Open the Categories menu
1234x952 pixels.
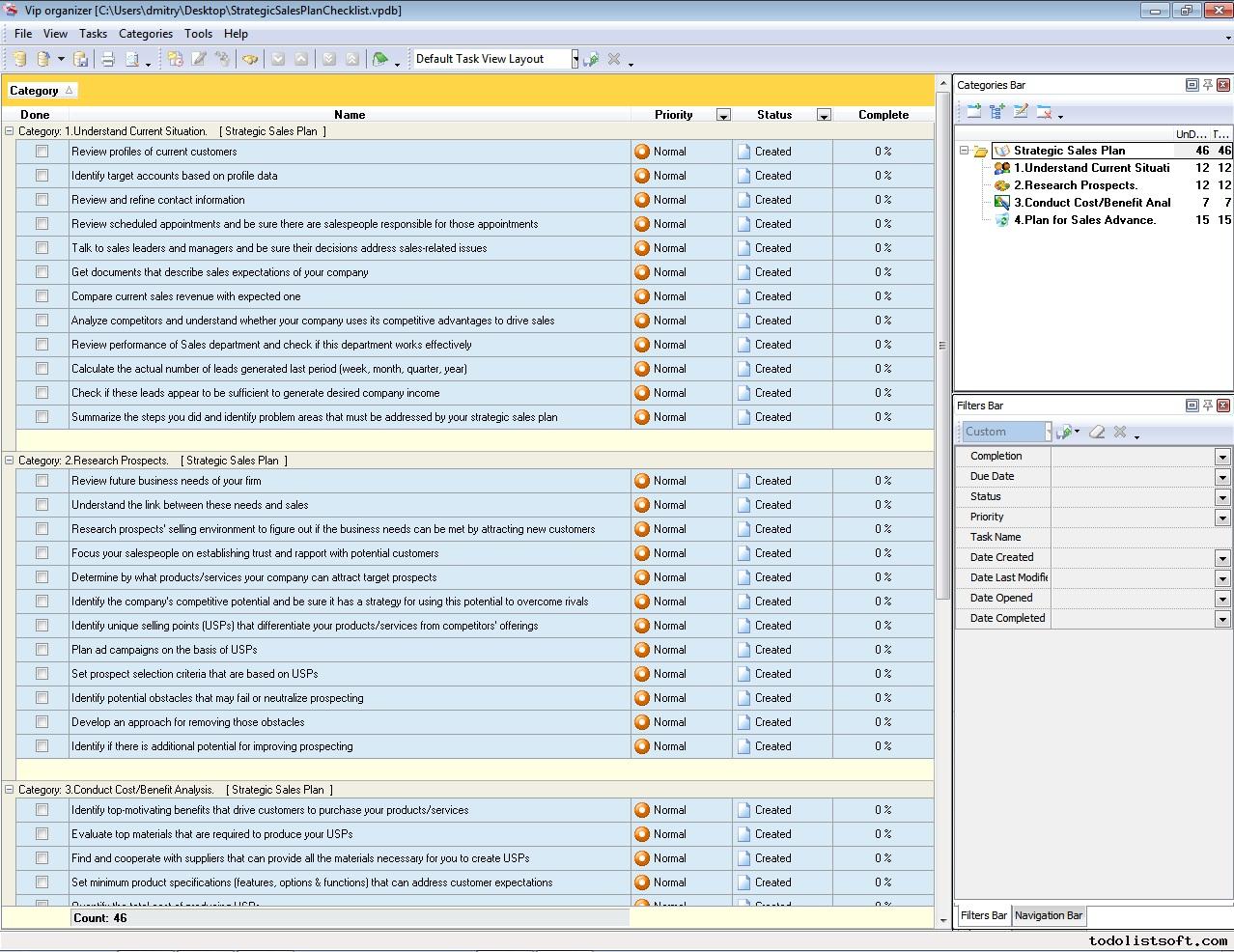point(145,34)
